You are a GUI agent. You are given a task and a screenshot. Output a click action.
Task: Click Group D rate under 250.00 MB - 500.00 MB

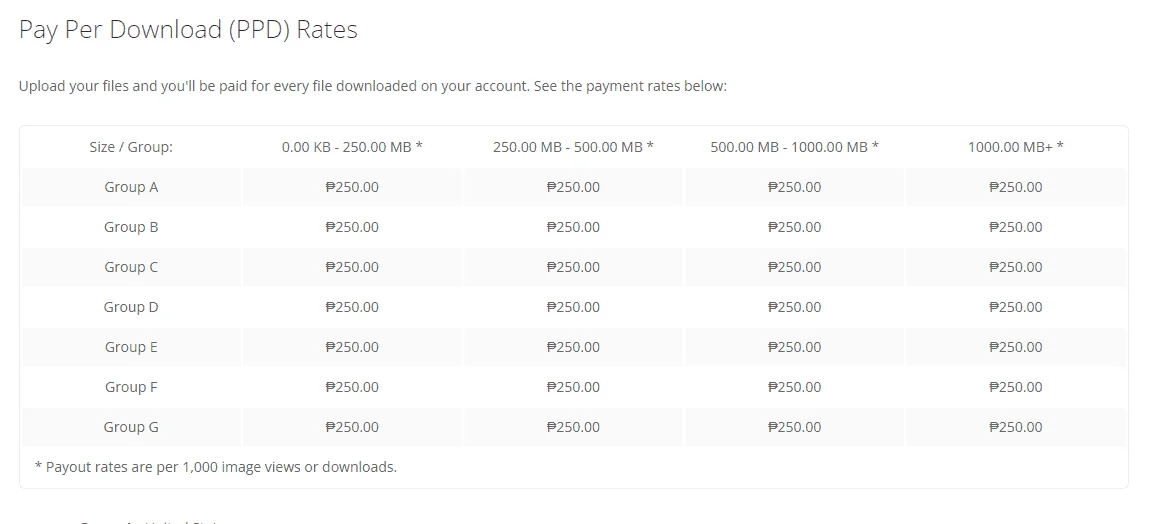[x=573, y=307]
